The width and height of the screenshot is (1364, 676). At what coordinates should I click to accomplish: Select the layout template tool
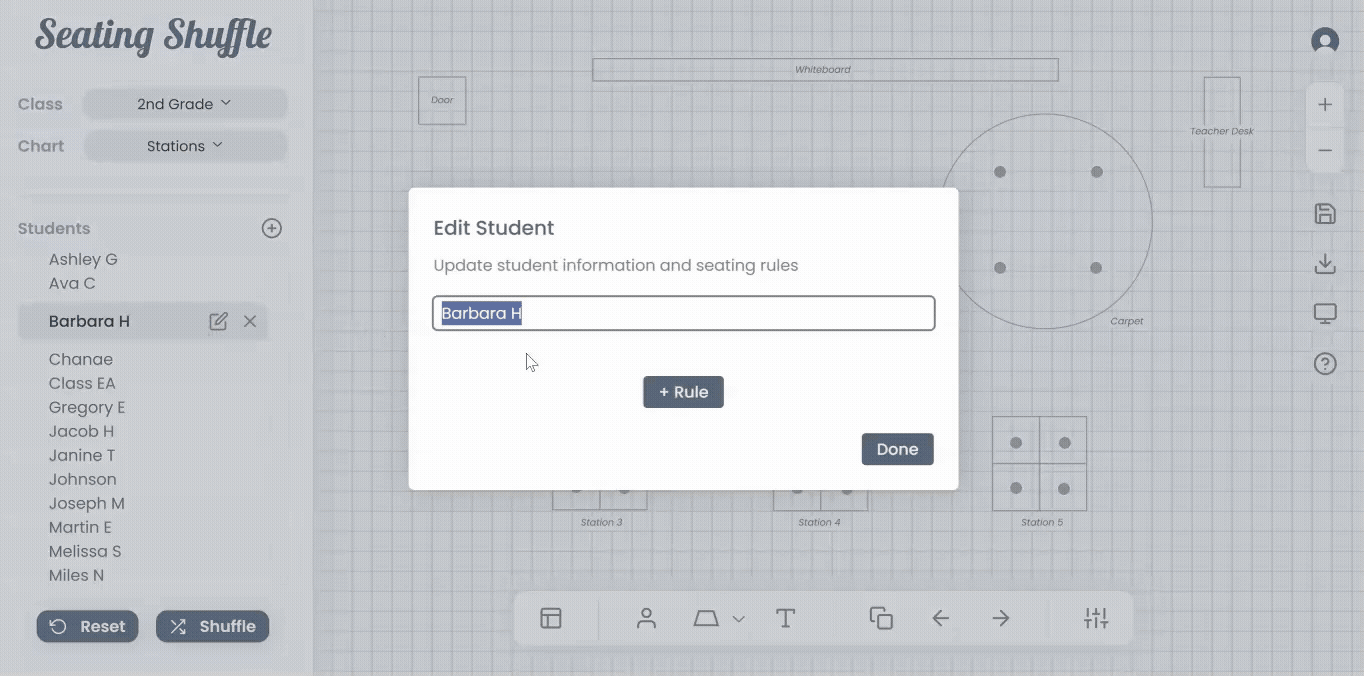551,618
